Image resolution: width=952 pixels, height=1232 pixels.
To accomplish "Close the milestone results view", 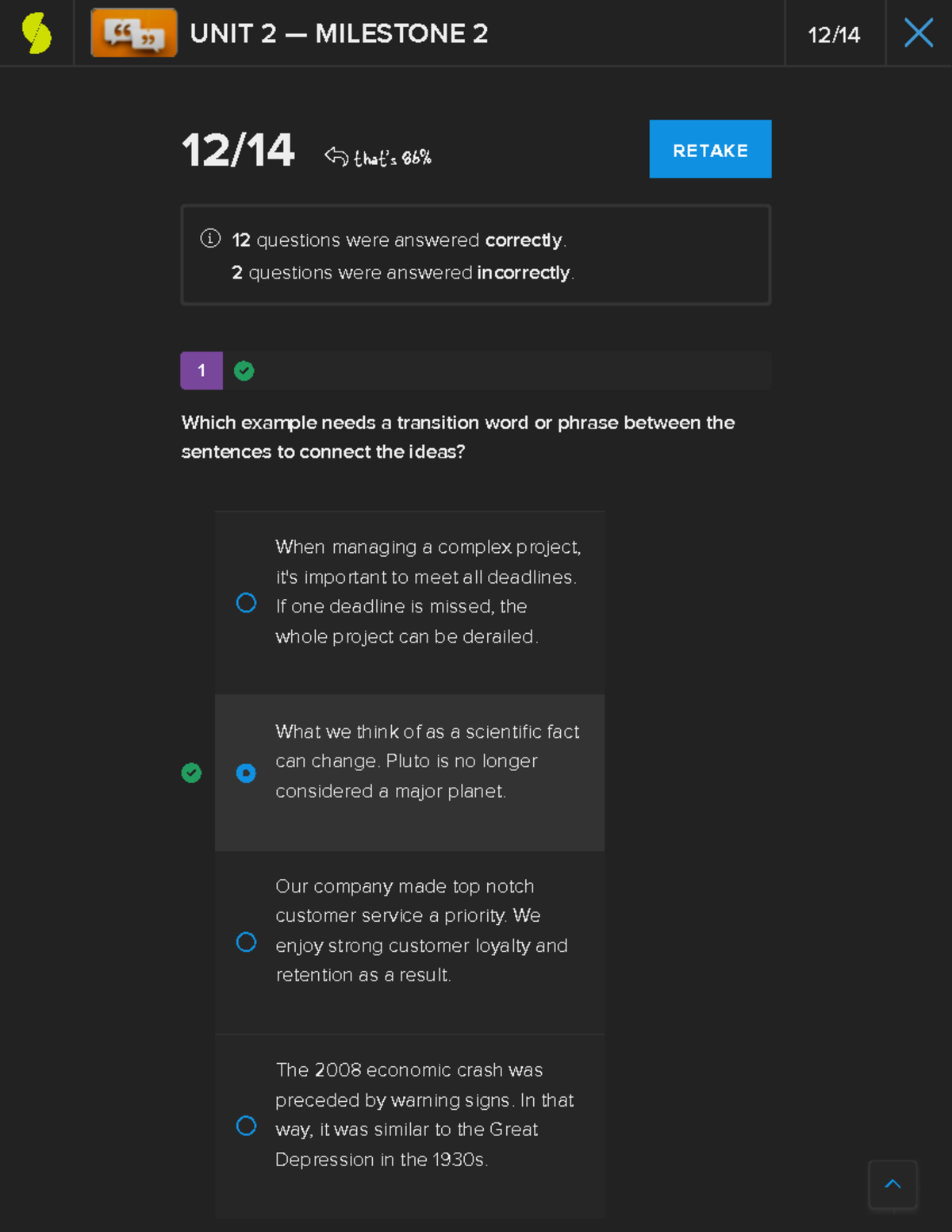I will [x=918, y=32].
